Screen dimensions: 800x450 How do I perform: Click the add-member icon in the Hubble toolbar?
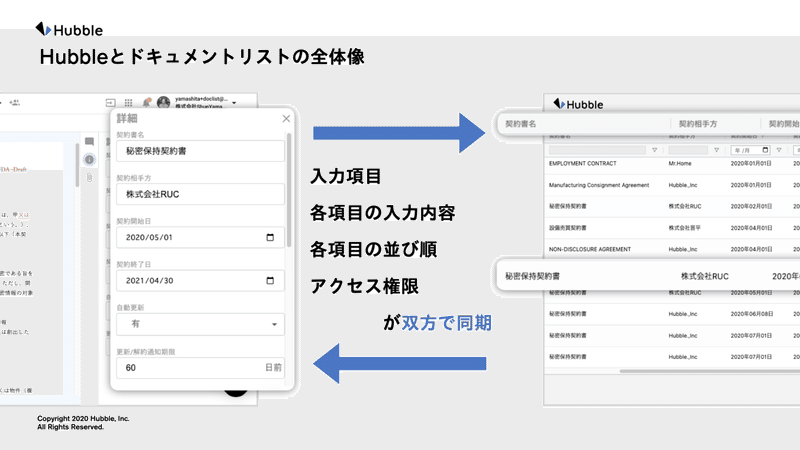(x=14, y=103)
